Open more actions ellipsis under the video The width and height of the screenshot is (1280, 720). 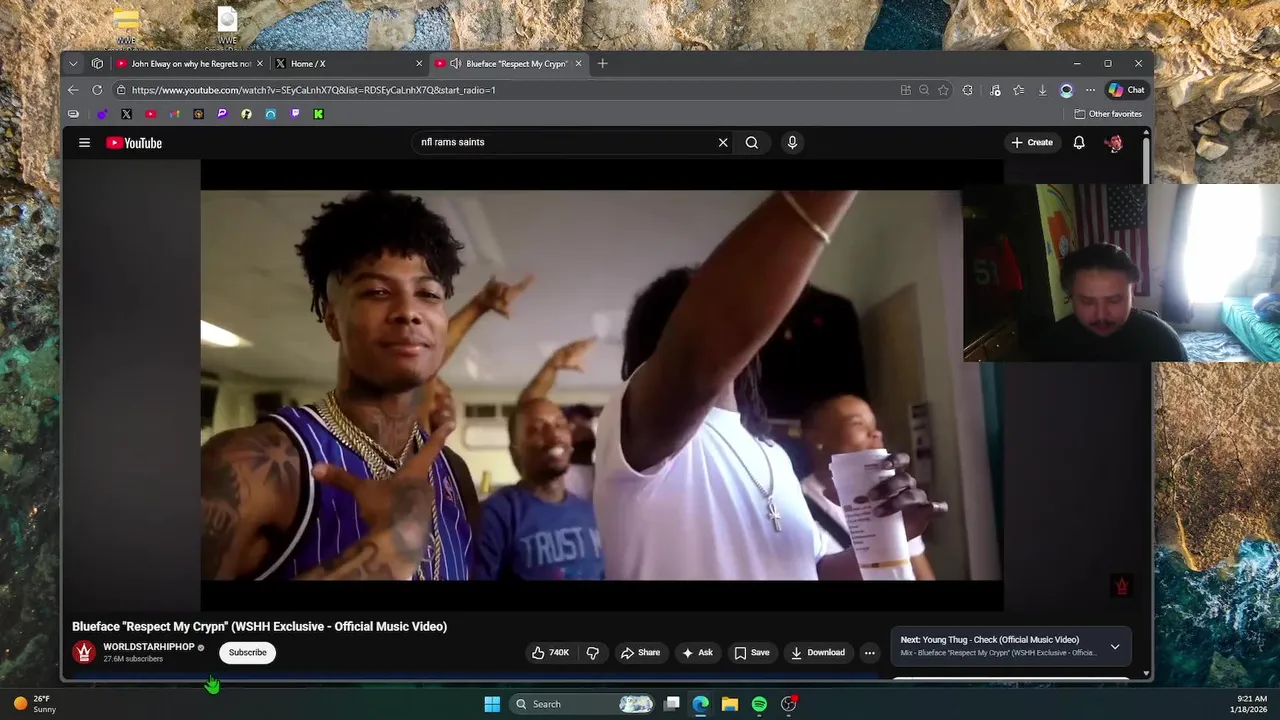click(869, 652)
